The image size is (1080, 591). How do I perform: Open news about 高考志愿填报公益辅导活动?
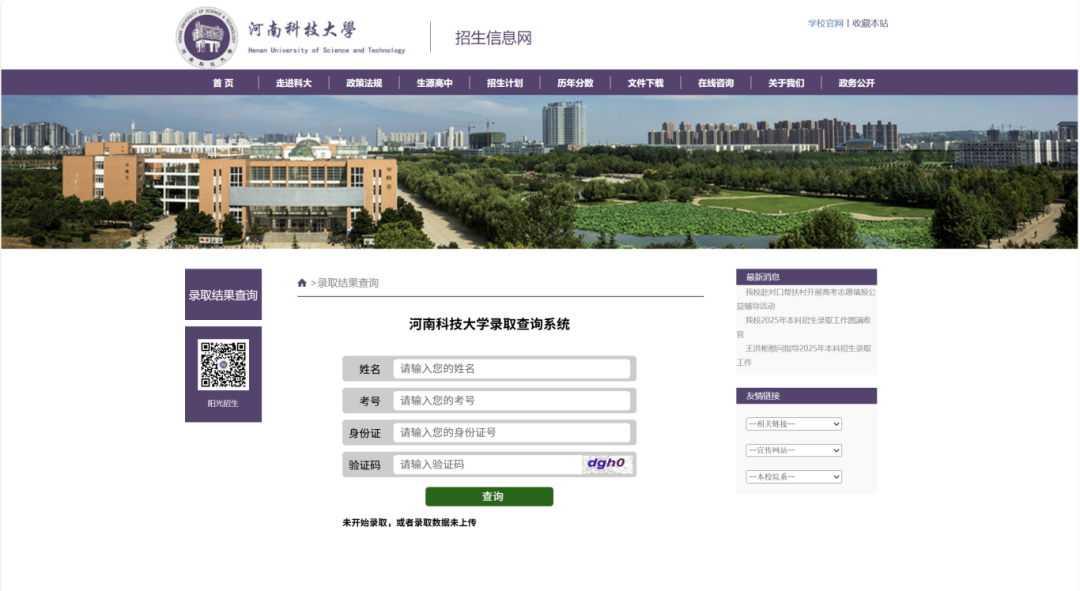pos(806,299)
